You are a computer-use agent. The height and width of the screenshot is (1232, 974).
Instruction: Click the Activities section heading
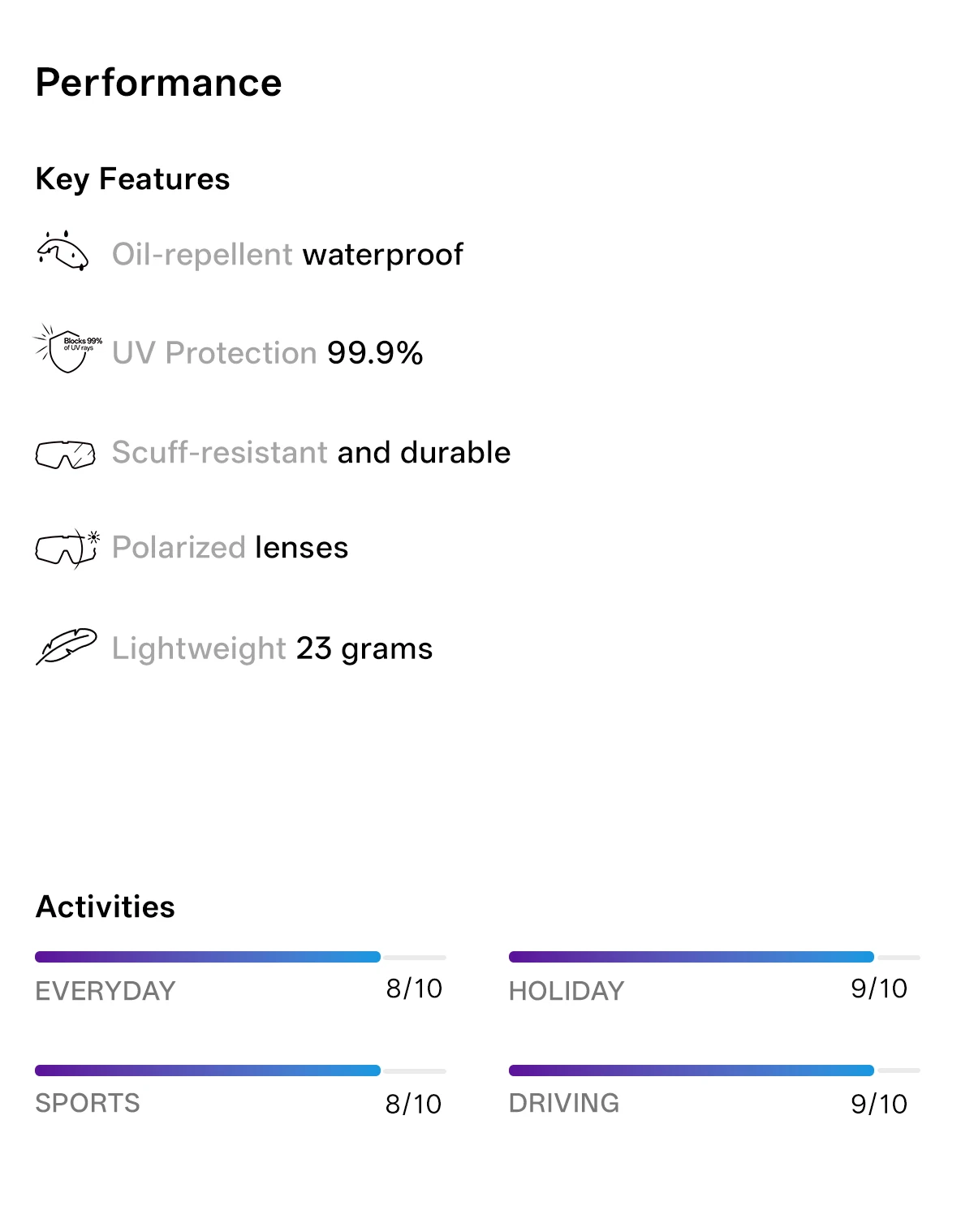(106, 907)
